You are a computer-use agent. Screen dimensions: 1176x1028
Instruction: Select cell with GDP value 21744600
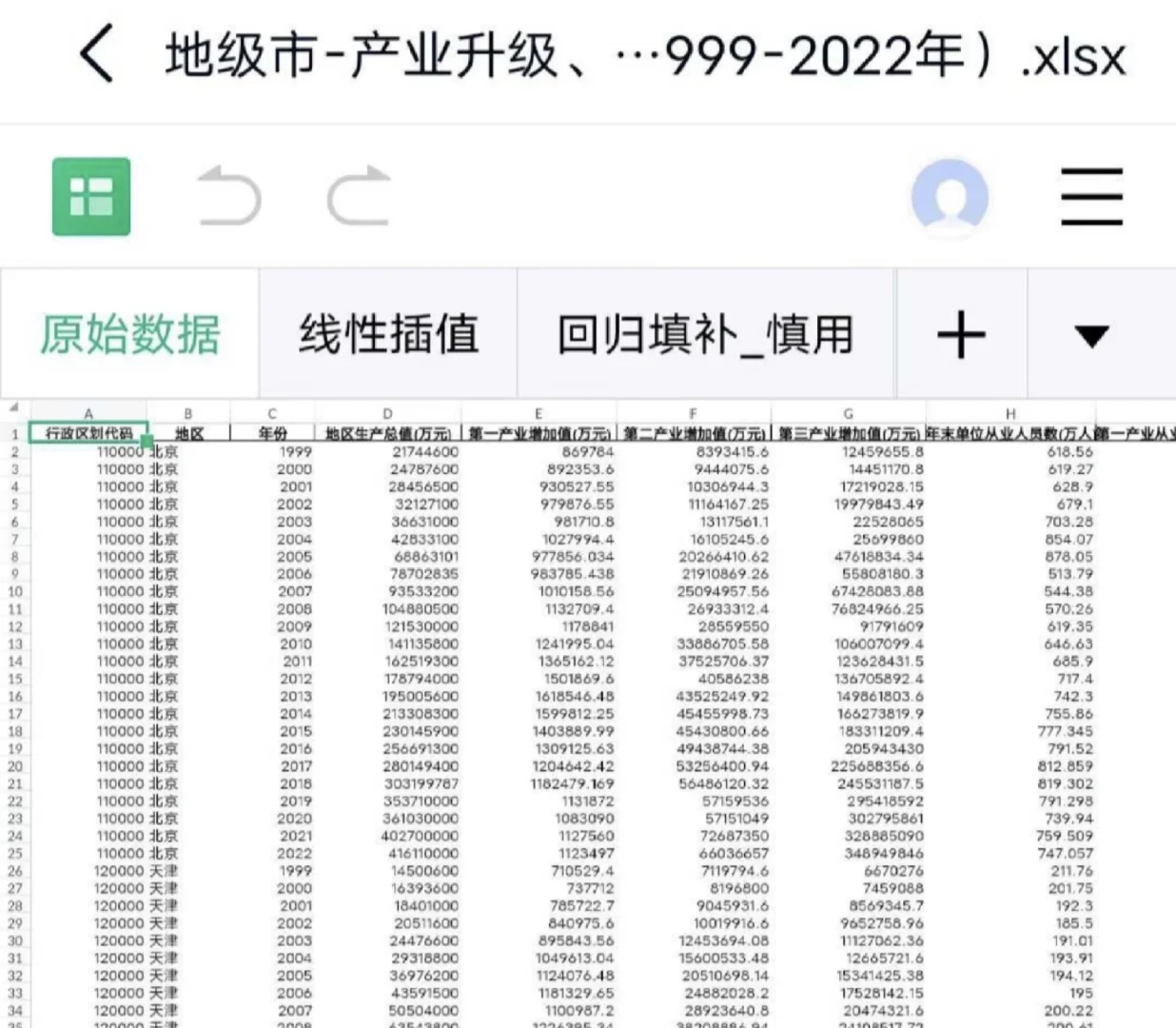pyautogui.click(x=387, y=451)
